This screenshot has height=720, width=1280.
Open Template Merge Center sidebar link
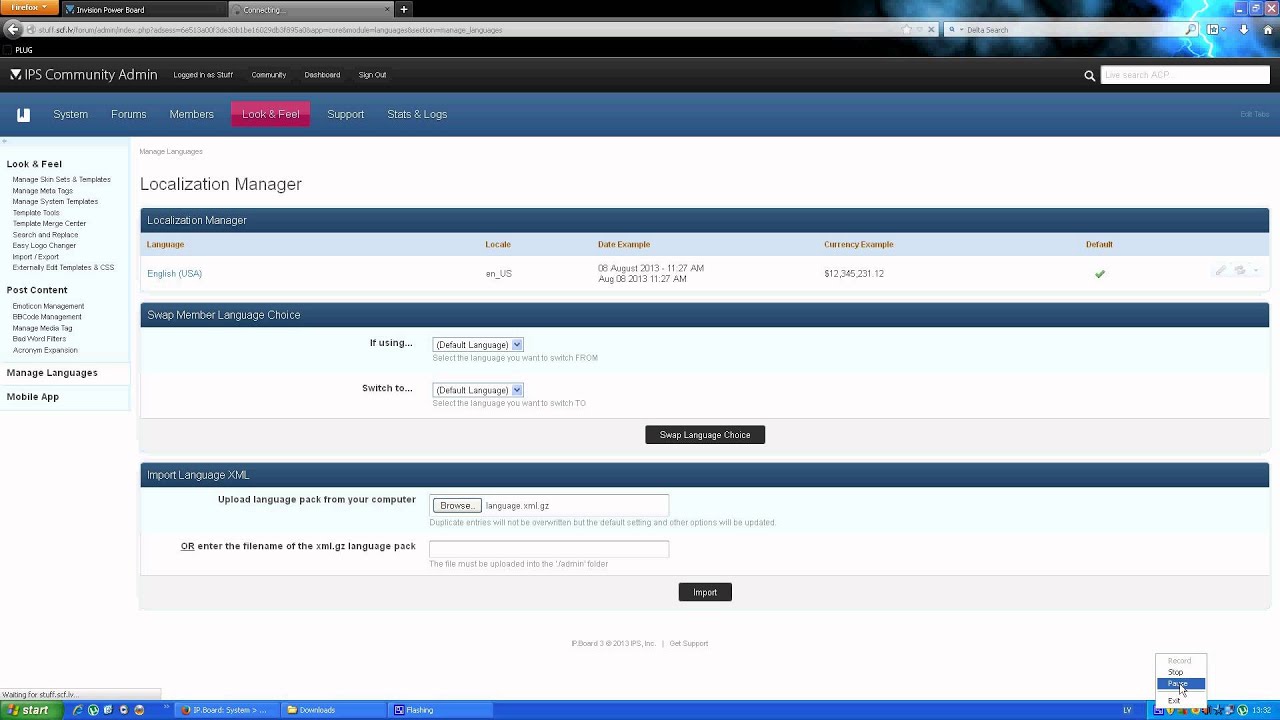click(49, 224)
